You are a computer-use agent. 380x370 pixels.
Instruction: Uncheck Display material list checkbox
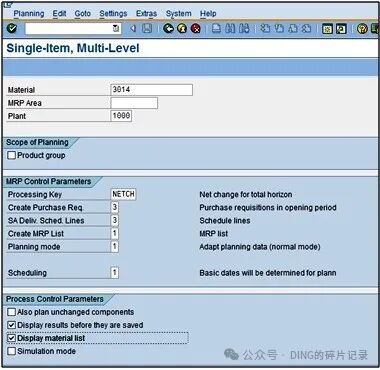pyautogui.click(x=12, y=338)
